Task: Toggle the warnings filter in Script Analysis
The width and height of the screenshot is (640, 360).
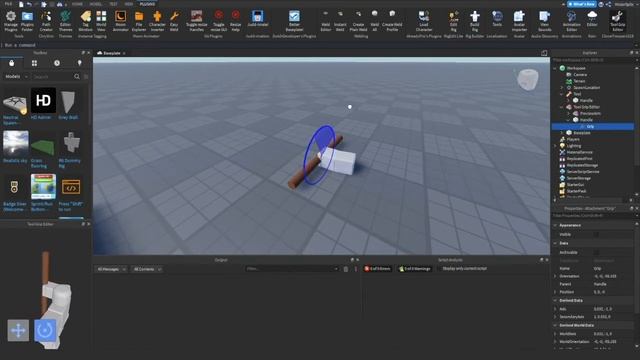Action: [x=415, y=269]
